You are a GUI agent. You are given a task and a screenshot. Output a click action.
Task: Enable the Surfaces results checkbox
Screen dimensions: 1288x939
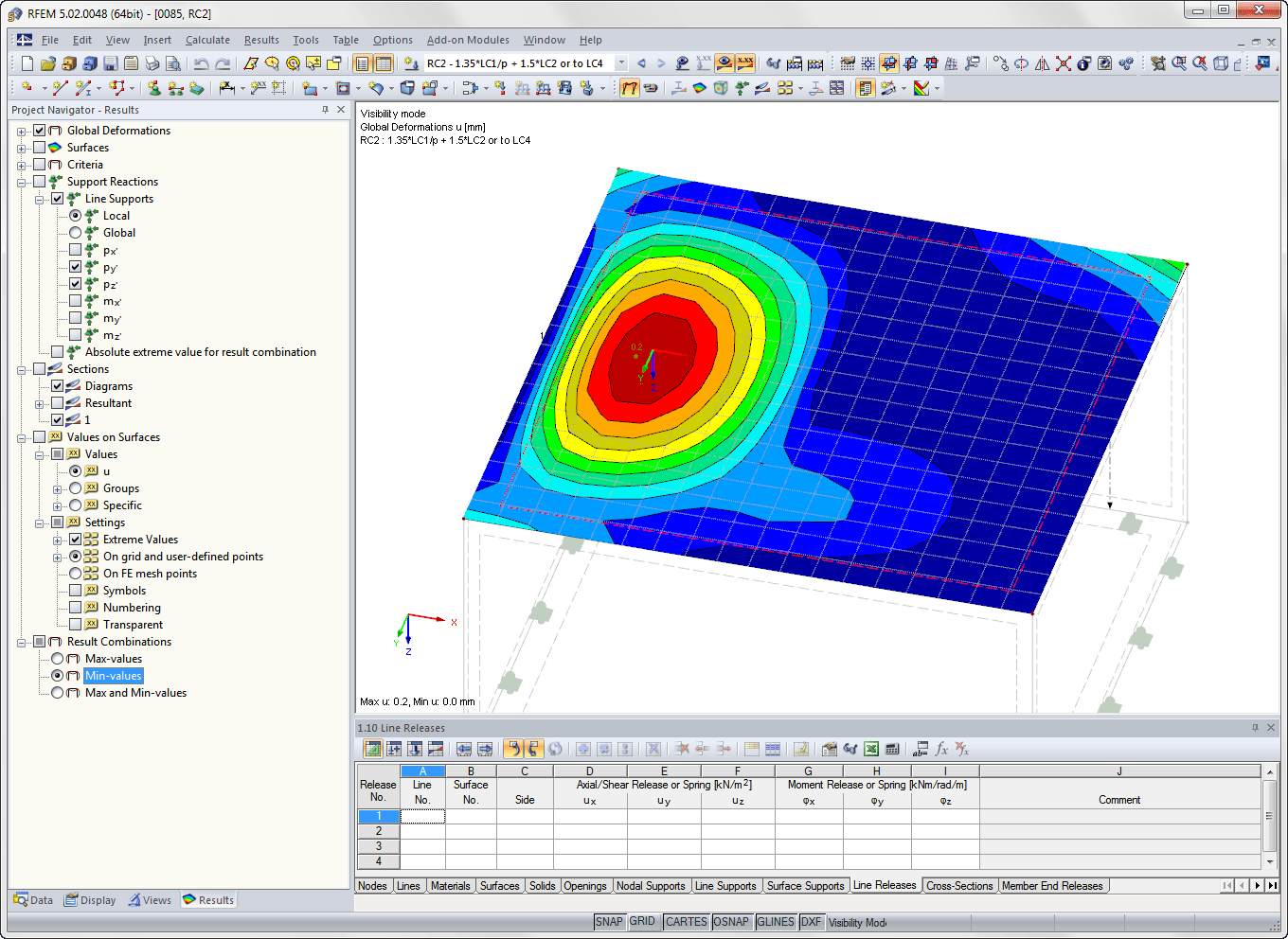pyautogui.click(x=39, y=148)
